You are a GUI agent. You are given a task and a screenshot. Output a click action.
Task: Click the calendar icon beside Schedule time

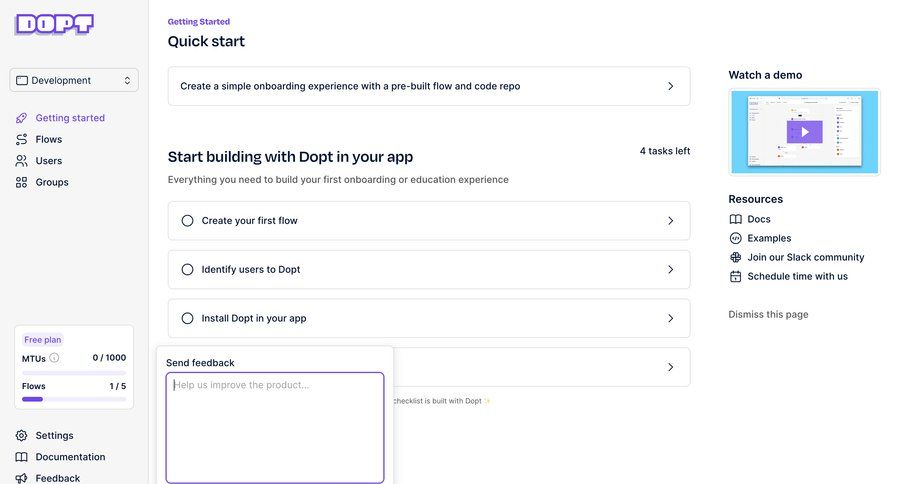(735, 276)
